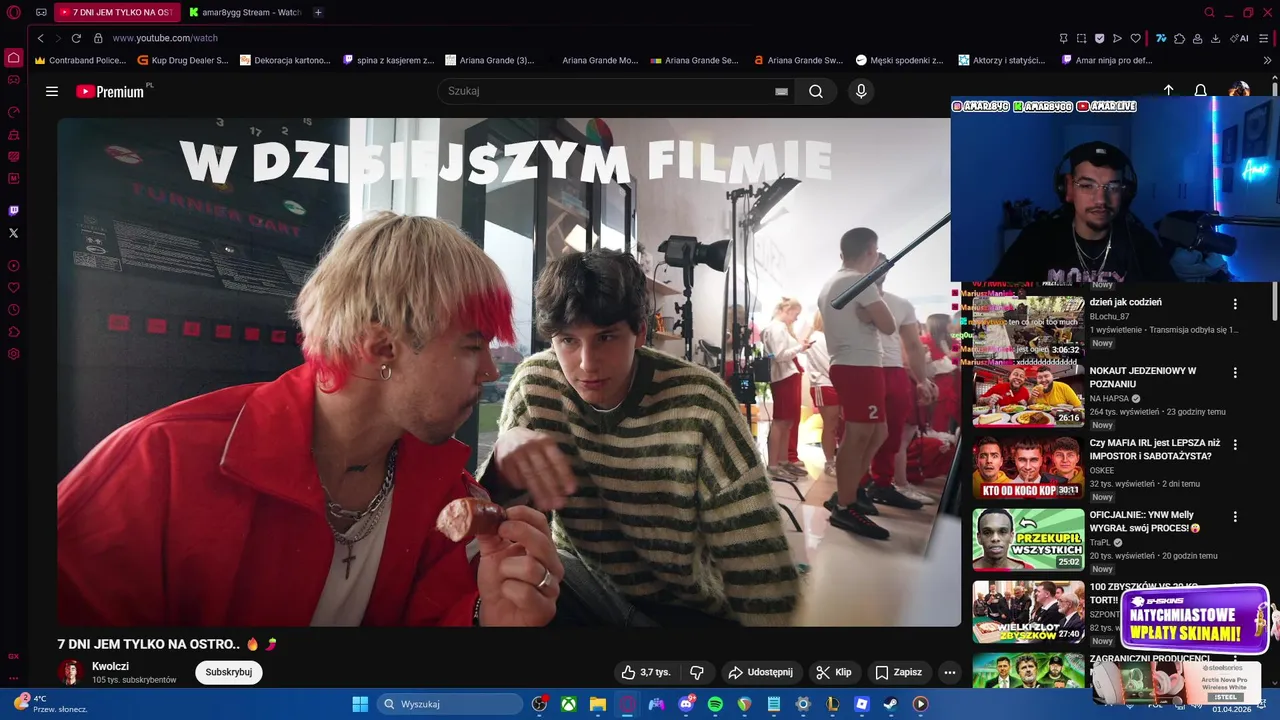Open the Męski spodenki bookmark
The height and width of the screenshot is (720, 1280).
tap(900, 60)
